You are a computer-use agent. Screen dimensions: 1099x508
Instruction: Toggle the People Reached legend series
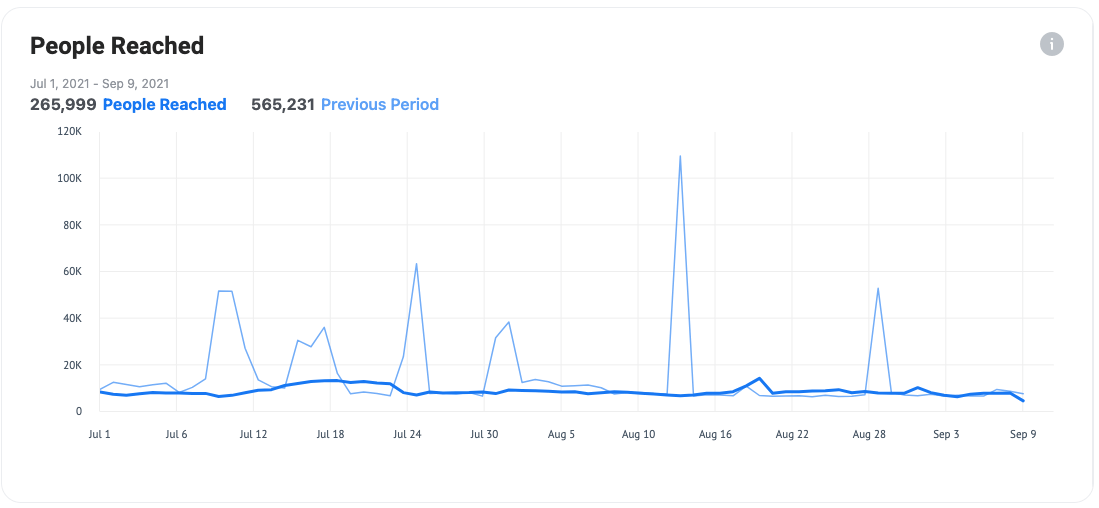click(x=165, y=104)
